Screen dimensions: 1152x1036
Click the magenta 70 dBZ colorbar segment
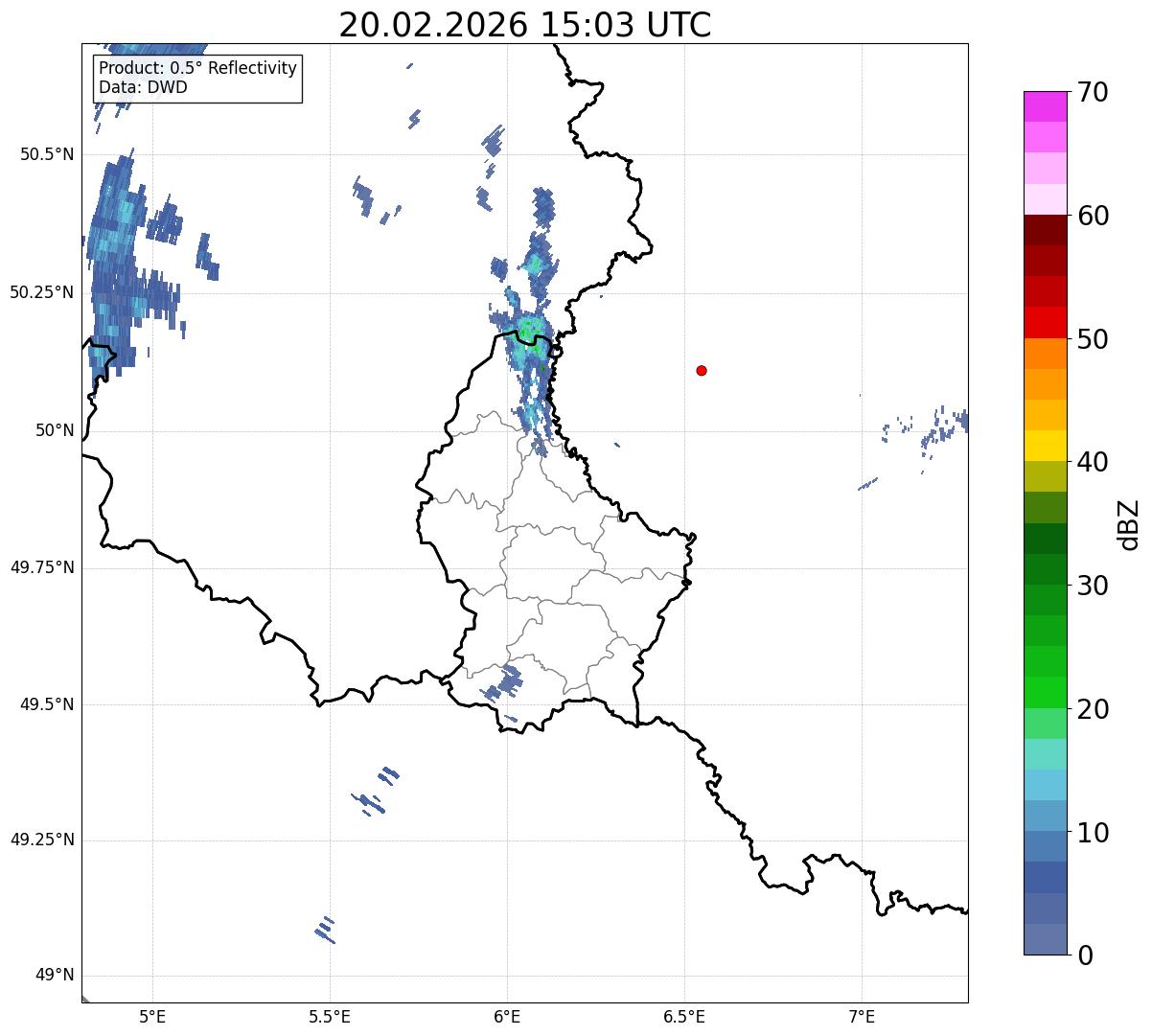[1046, 106]
